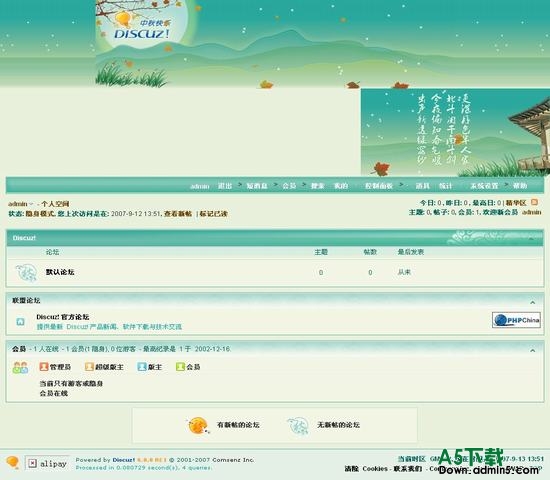Image resolution: width=550 pixels, height=480 pixels.
Task: Choose 退出 in the navigation bar
Action: [225, 186]
